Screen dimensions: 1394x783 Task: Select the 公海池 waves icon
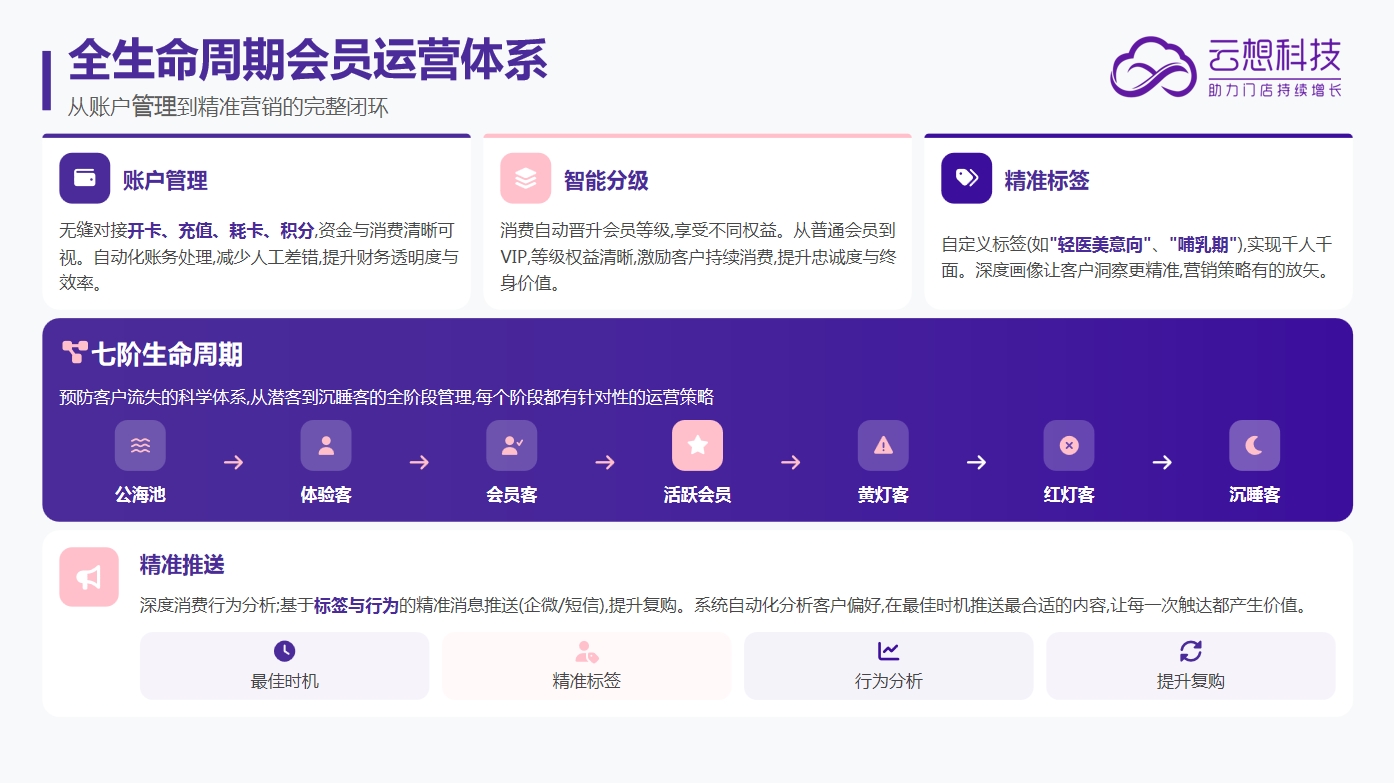[x=140, y=446]
